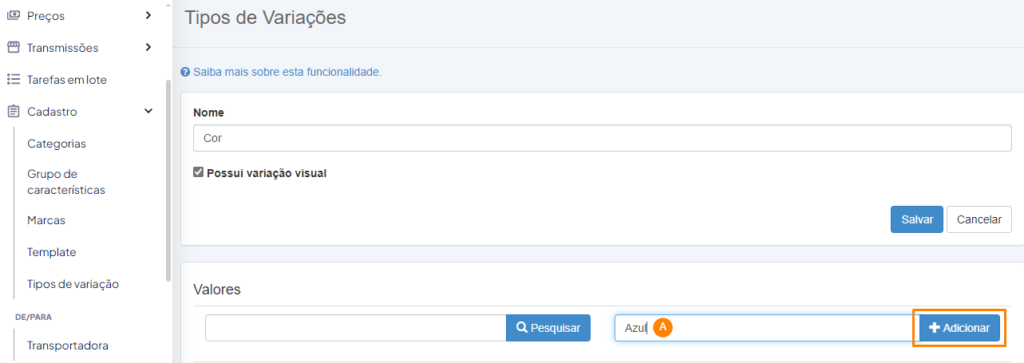
Task: Click the orange A marker badge
Action: tap(663, 328)
